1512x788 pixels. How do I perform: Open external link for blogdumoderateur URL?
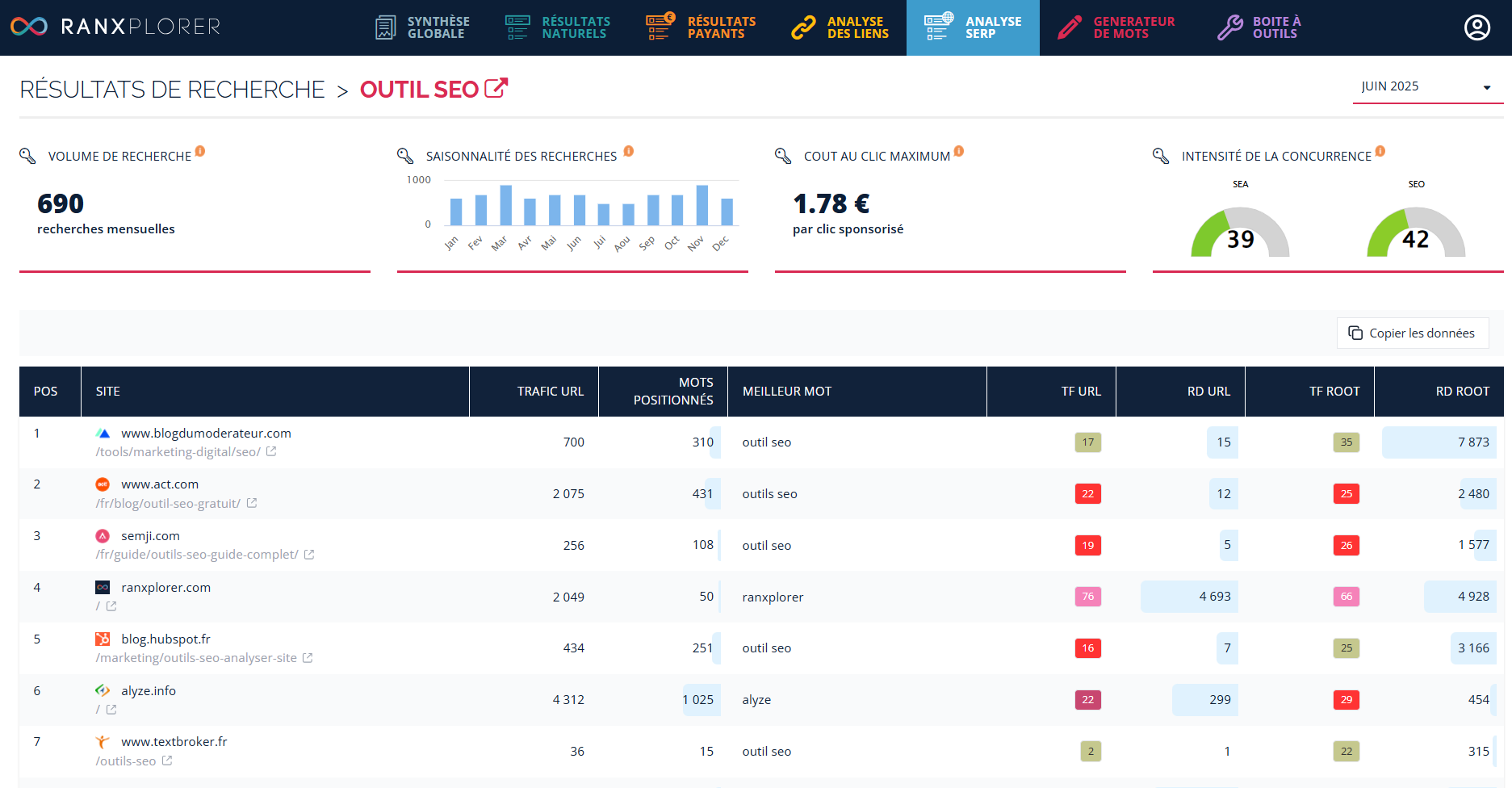(x=271, y=452)
